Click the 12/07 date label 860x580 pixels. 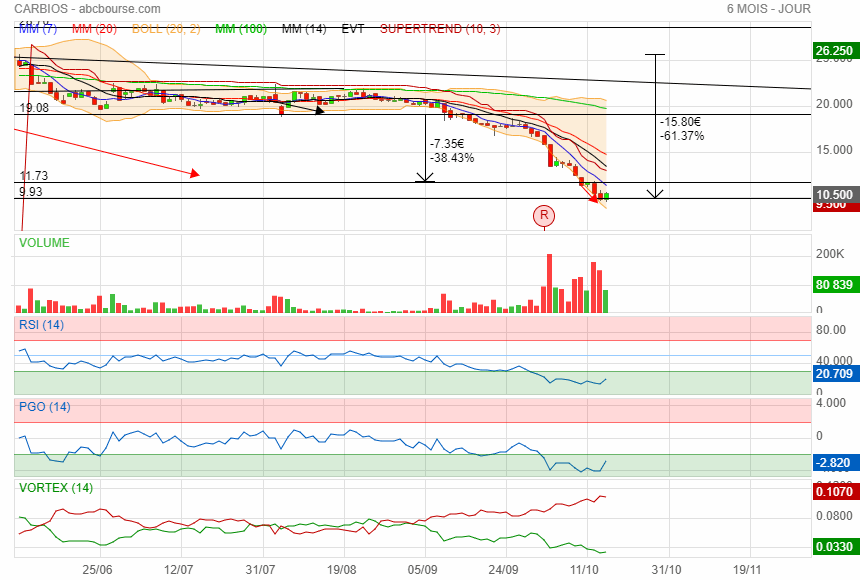pos(179,570)
